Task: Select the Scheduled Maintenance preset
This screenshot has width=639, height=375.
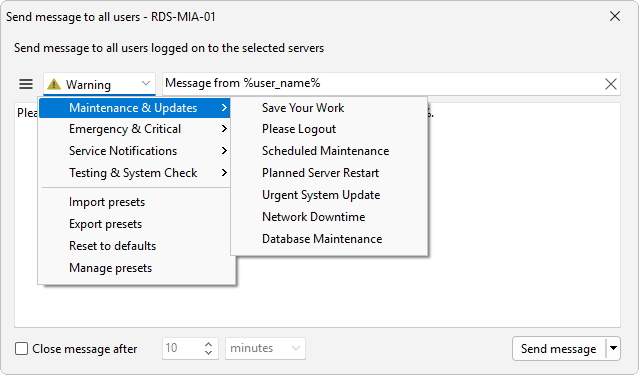Action: 329,151
